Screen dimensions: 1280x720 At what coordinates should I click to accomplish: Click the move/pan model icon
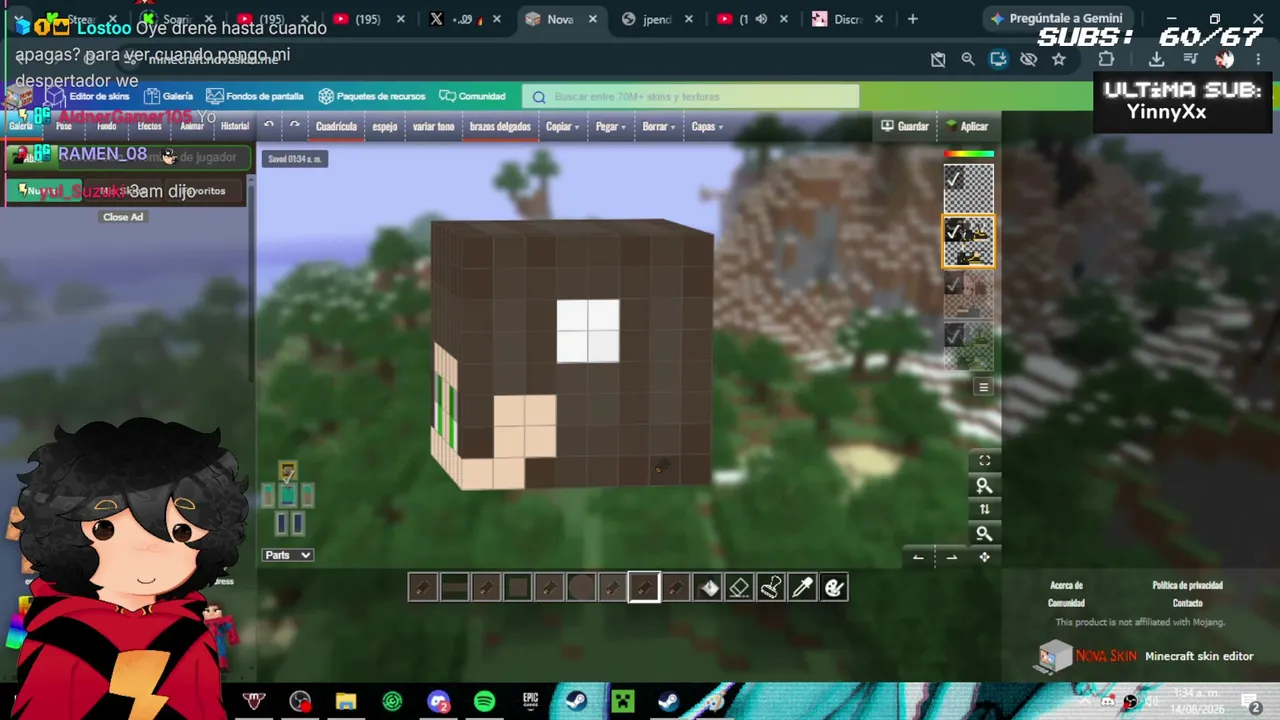coord(984,557)
